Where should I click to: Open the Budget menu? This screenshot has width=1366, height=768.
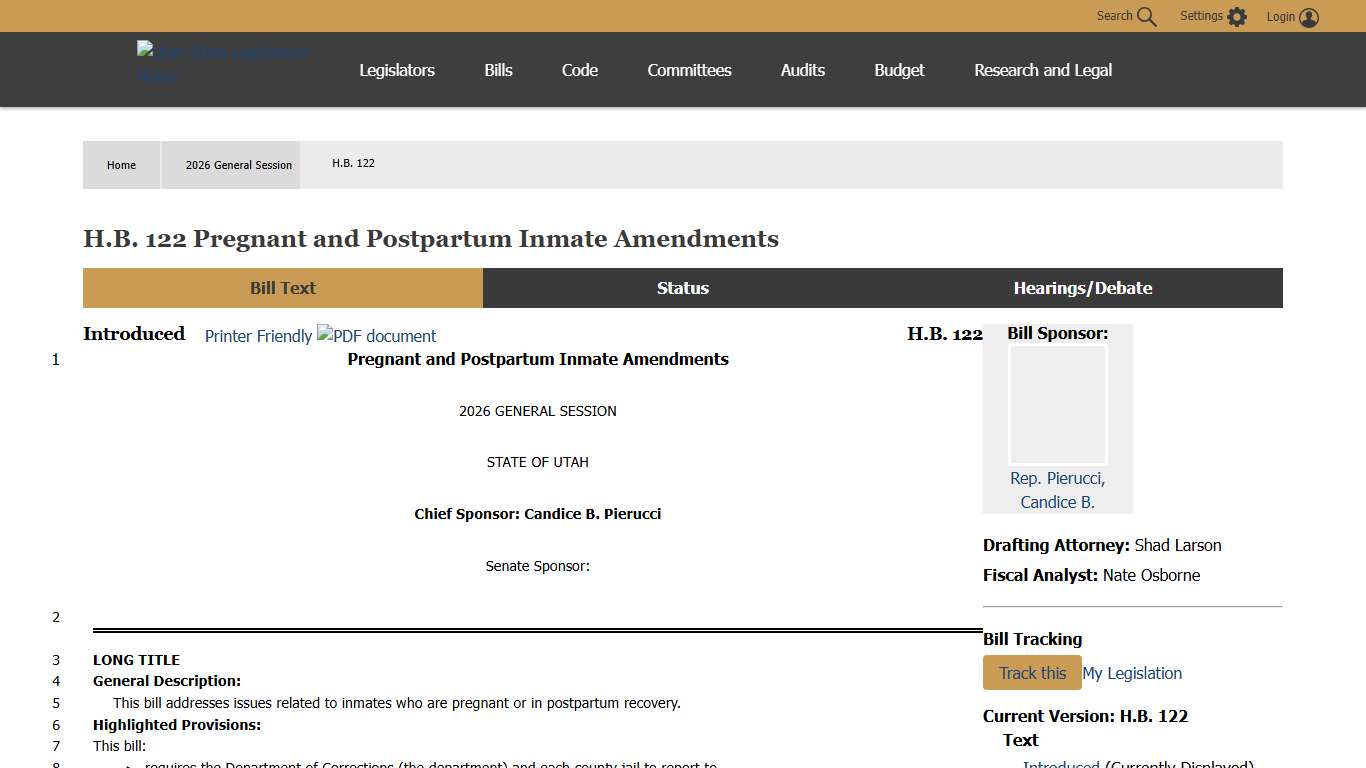click(x=899, y=70)
